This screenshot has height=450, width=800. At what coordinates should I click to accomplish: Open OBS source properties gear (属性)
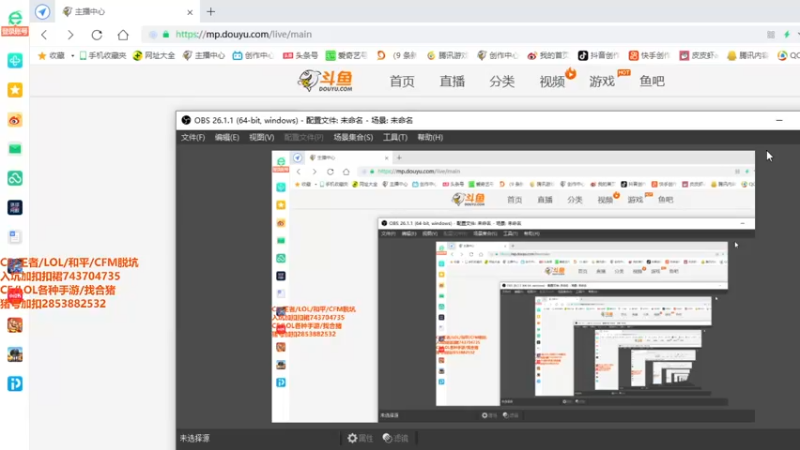click(360, 438)
